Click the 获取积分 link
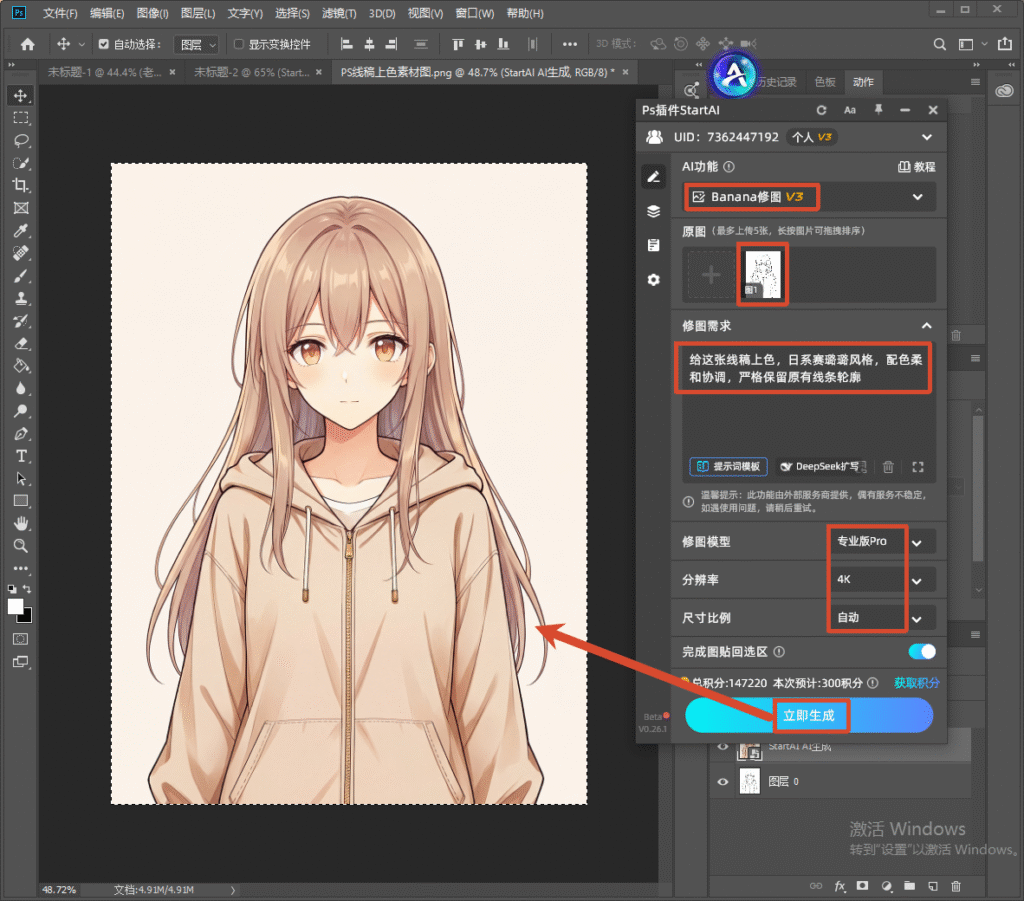Viewport: 1024px width, 901px height. pos(916,683)
